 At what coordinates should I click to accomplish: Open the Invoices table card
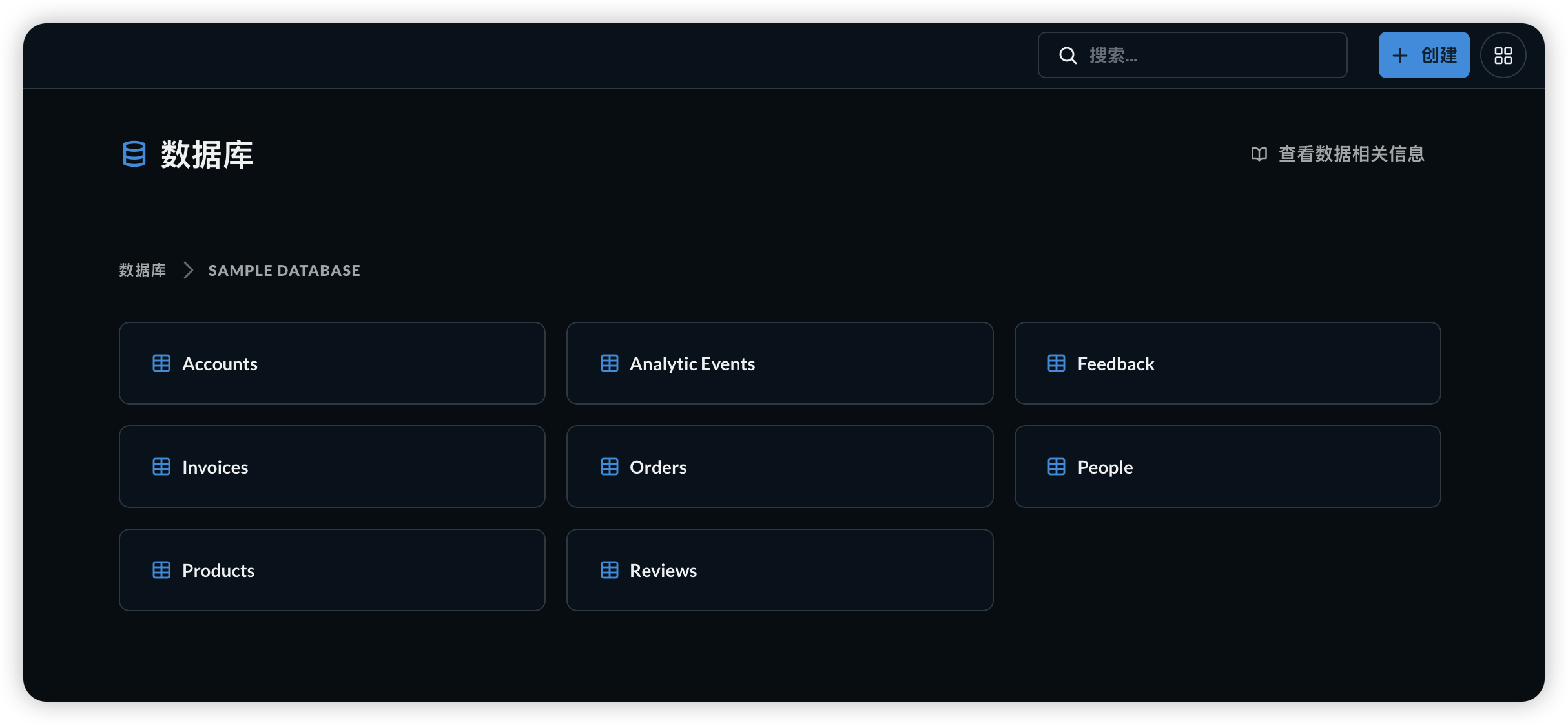(332, 467)
